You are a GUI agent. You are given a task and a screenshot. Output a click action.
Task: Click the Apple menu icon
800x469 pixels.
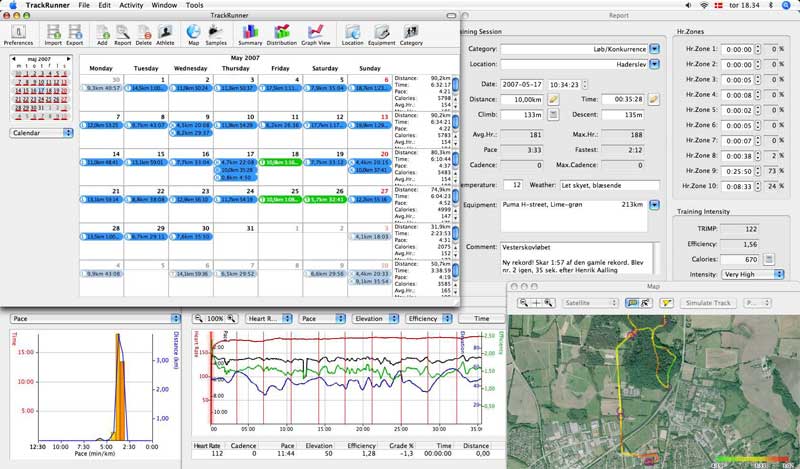point(13,5)
